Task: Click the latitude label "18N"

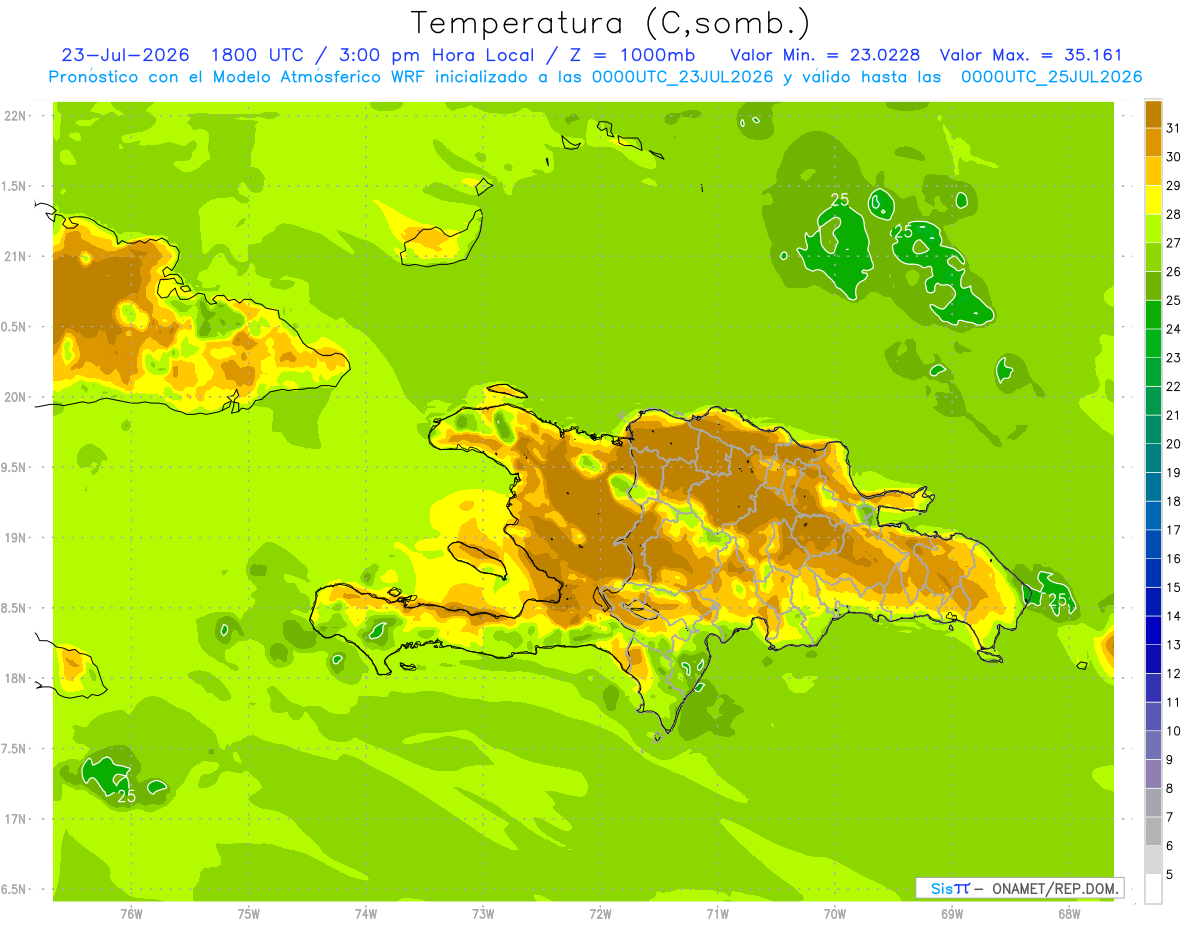Action: pyautogui.click(x=16, y=679)
